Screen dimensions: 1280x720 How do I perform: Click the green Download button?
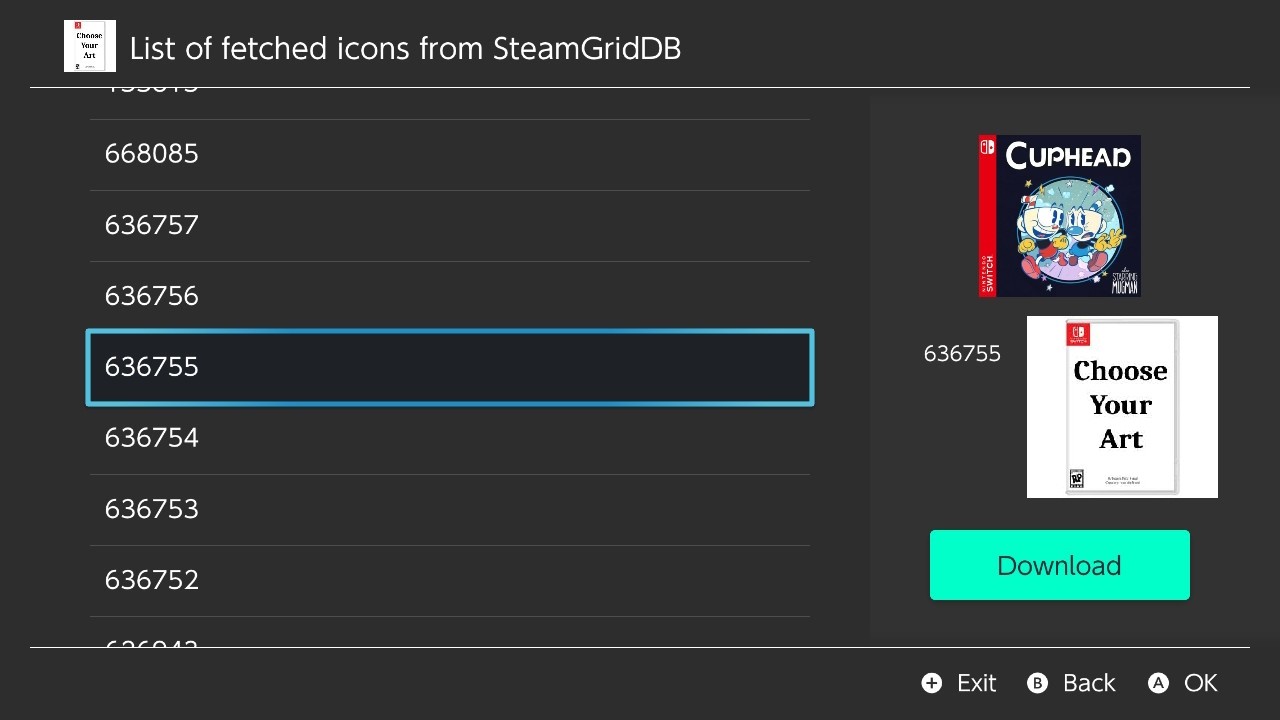1060,565
